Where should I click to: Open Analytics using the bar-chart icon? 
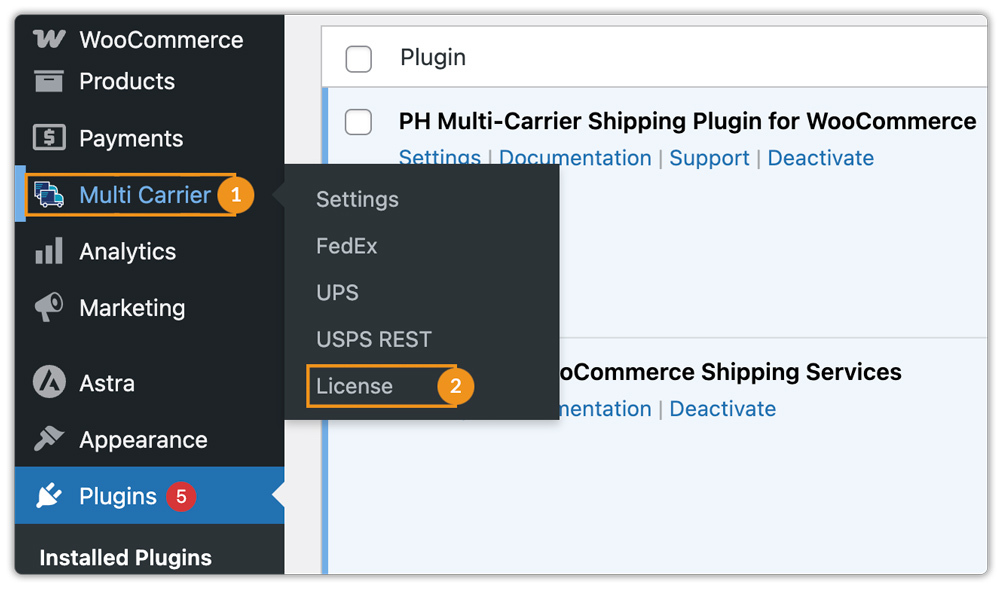pyautogui.click(x=48, y=251)
